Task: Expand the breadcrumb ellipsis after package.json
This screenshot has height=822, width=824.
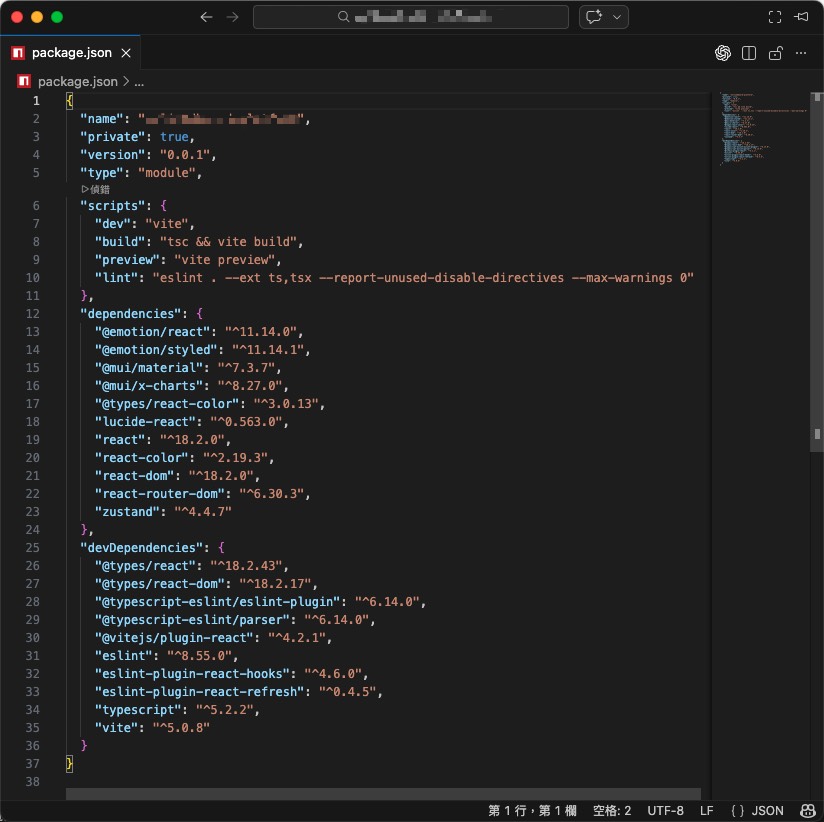Action: 139,81
